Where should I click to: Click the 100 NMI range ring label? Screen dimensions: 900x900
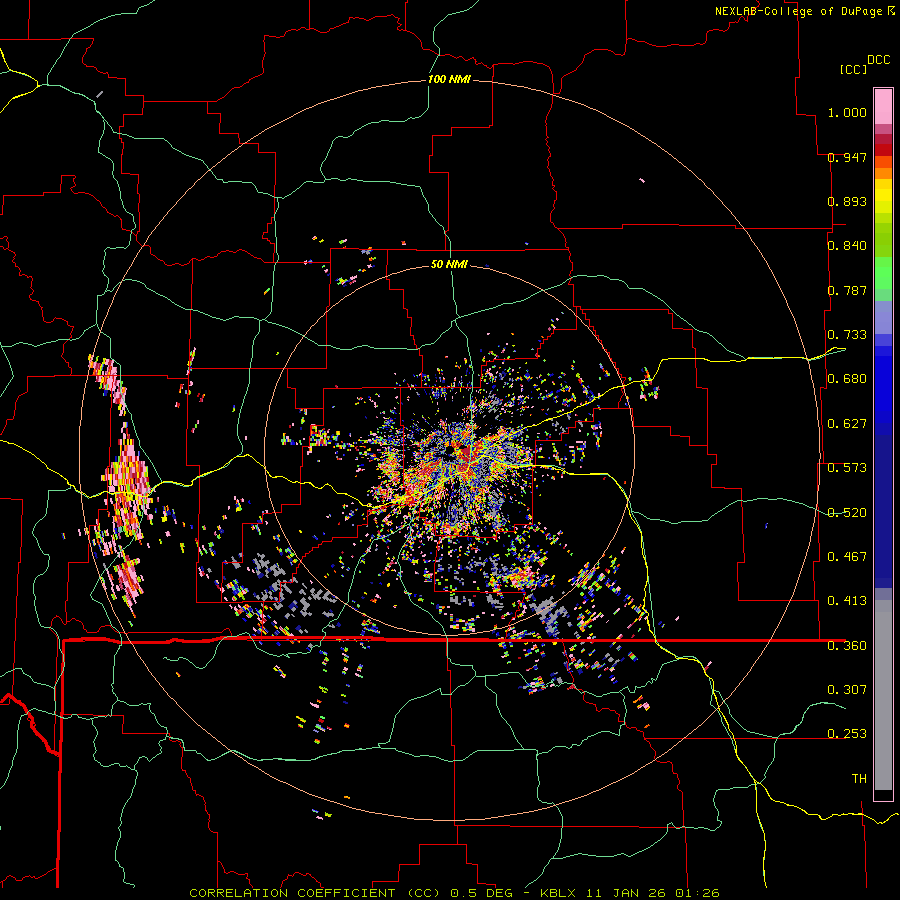(x=449, y=79)
